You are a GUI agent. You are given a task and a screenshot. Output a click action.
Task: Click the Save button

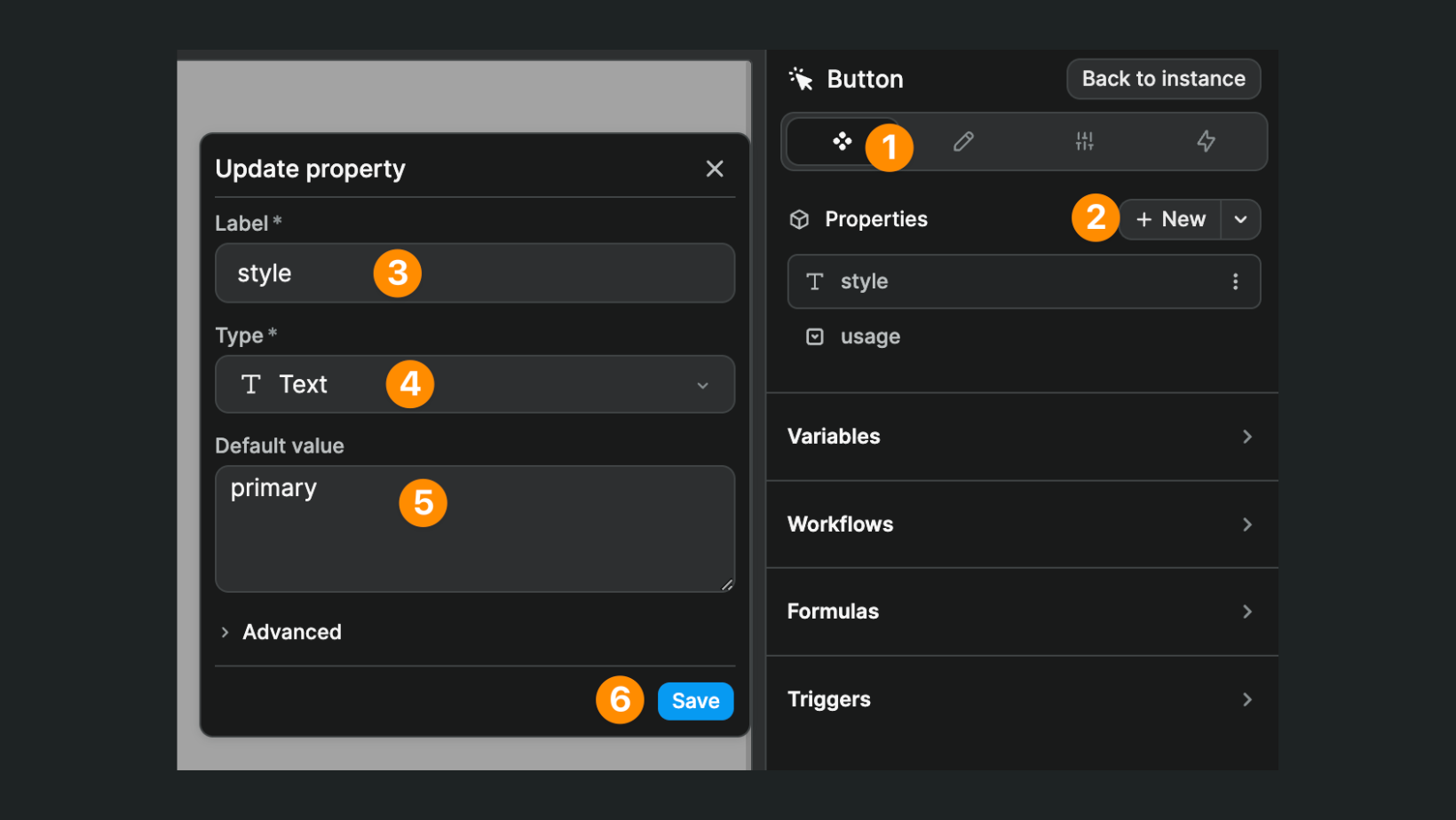point(695,700)
